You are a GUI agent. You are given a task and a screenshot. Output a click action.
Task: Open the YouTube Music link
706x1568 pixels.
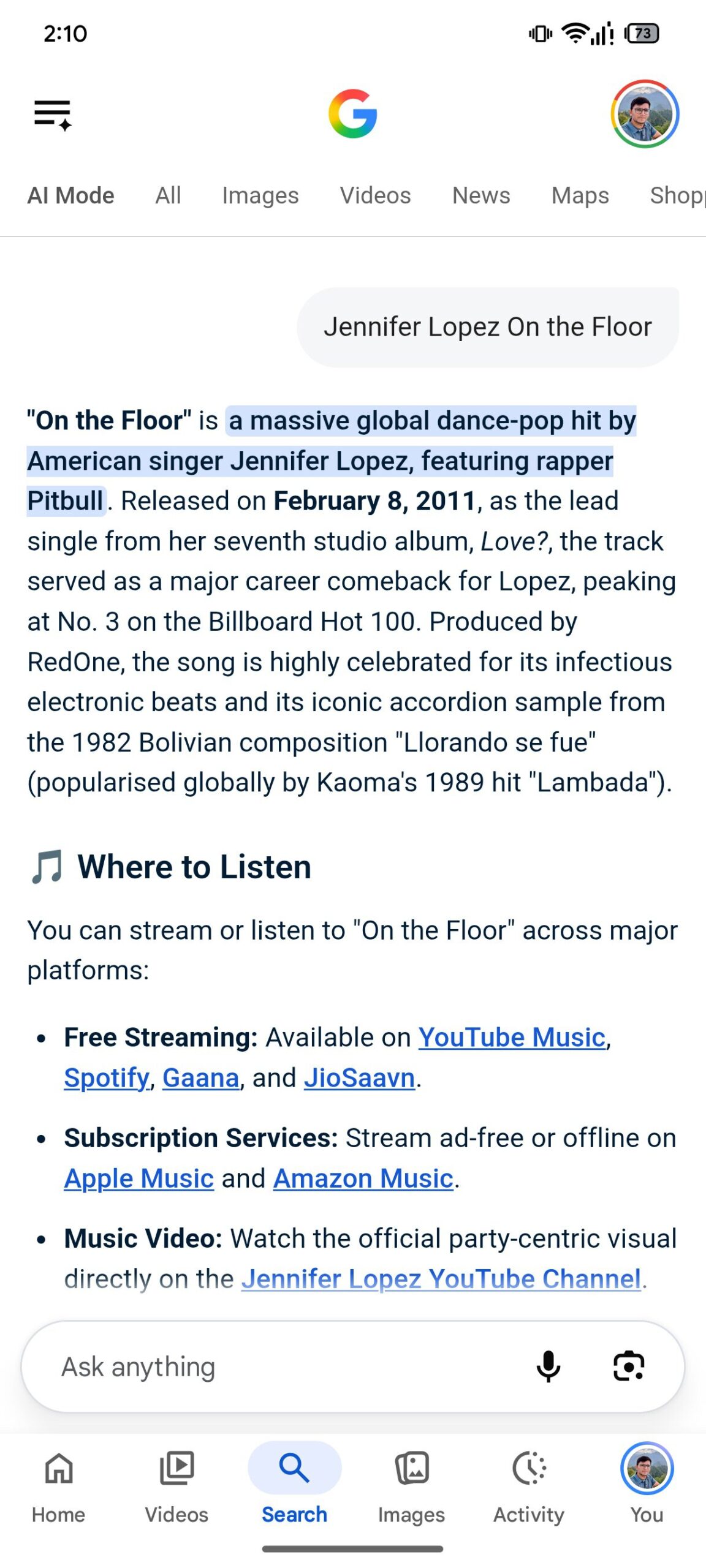(x=512, y=1038)
